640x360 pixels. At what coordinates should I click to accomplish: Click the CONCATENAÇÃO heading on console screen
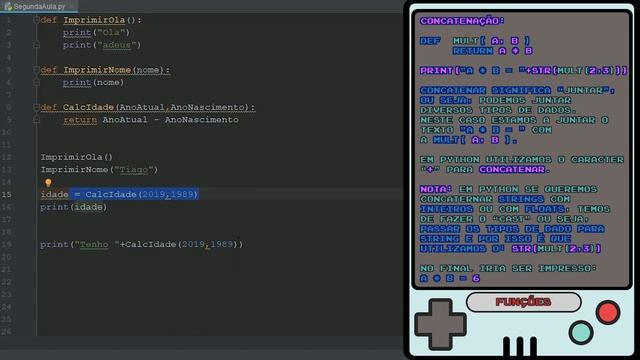[462, 21]
